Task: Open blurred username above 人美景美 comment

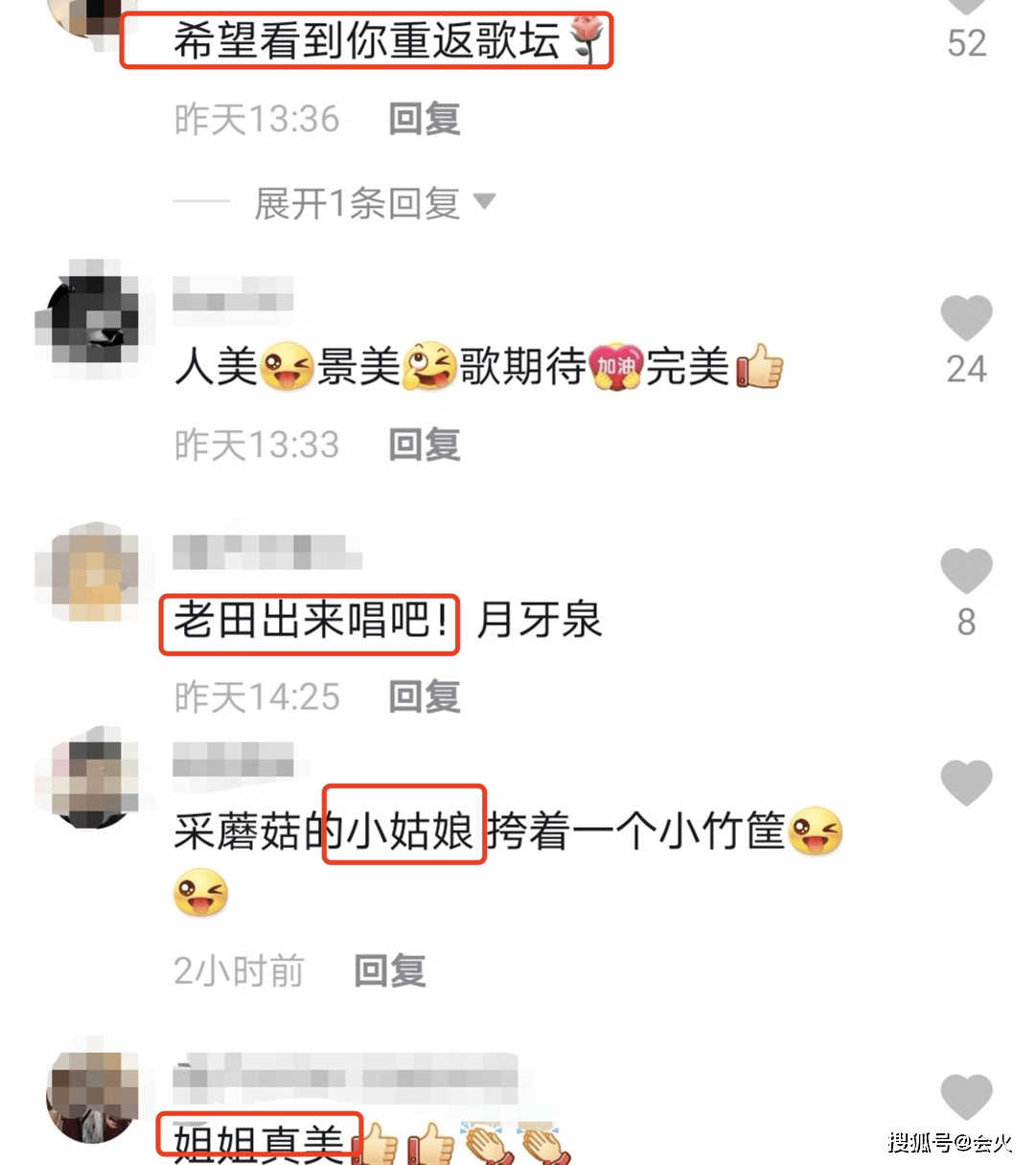Action: tap(233, 295)
